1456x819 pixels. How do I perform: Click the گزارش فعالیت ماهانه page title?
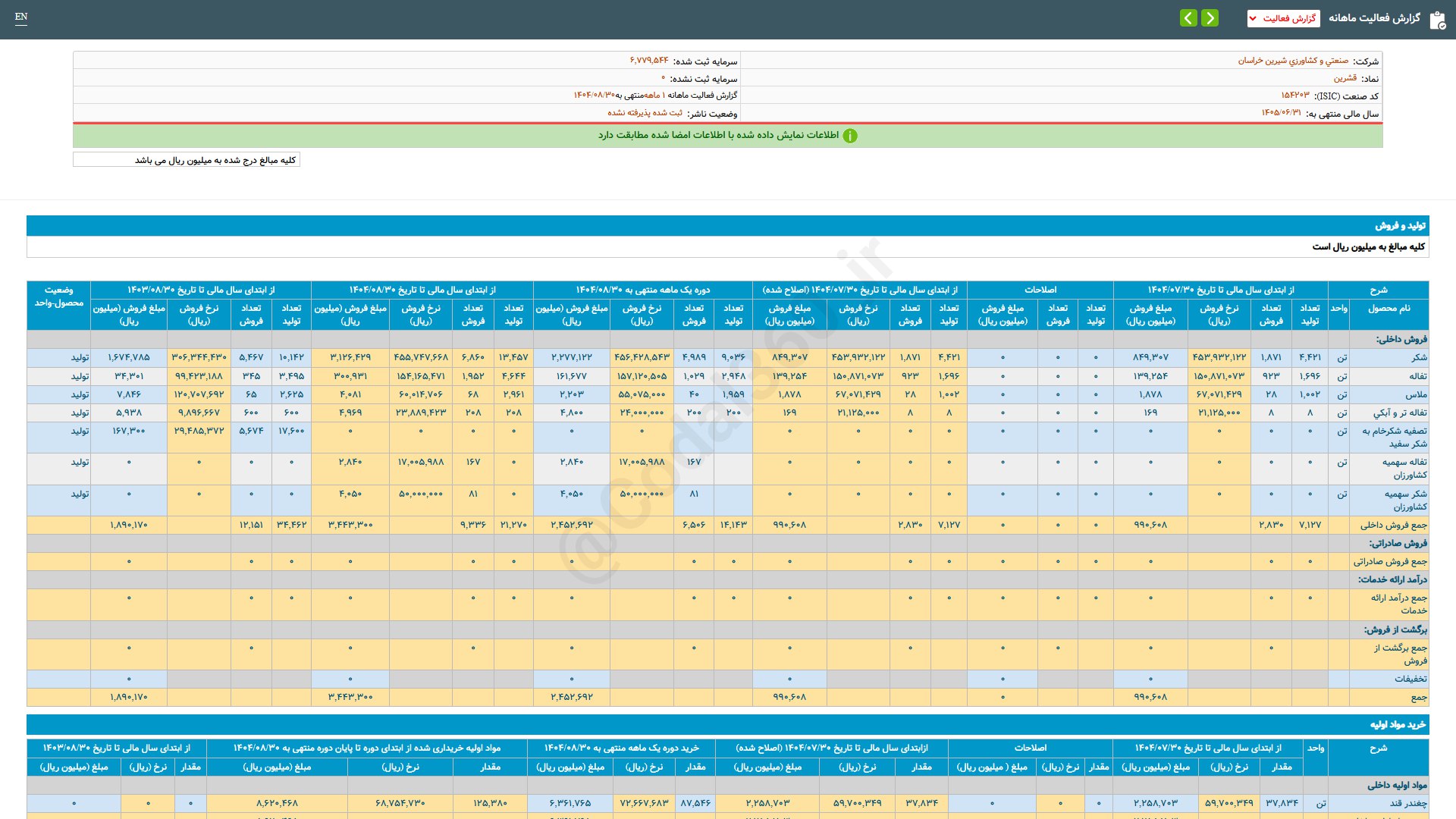[x=1374, y=18]
